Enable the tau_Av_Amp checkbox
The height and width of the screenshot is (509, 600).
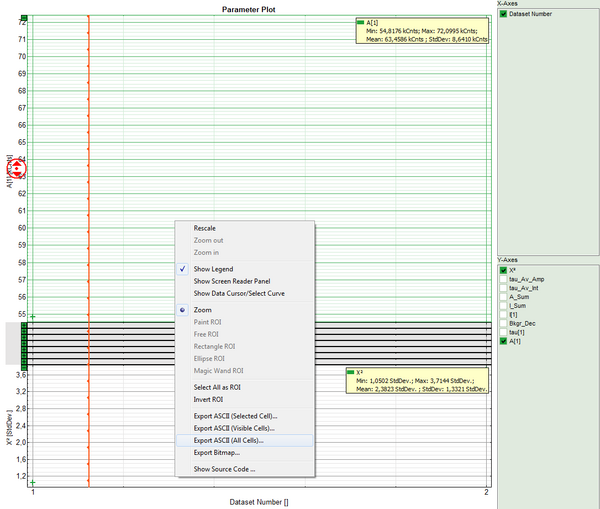pos(504,279)
